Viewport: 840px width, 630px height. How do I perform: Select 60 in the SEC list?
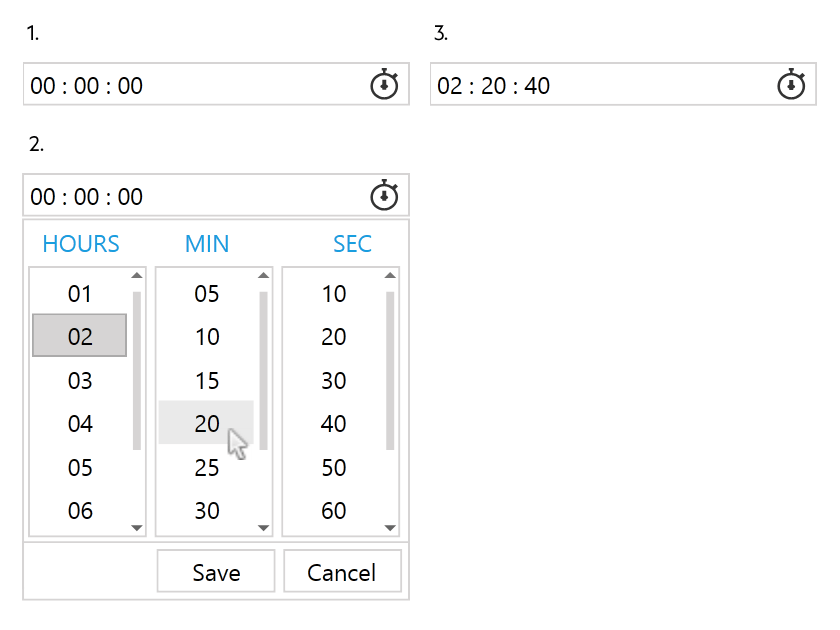[x=333, y=511]
